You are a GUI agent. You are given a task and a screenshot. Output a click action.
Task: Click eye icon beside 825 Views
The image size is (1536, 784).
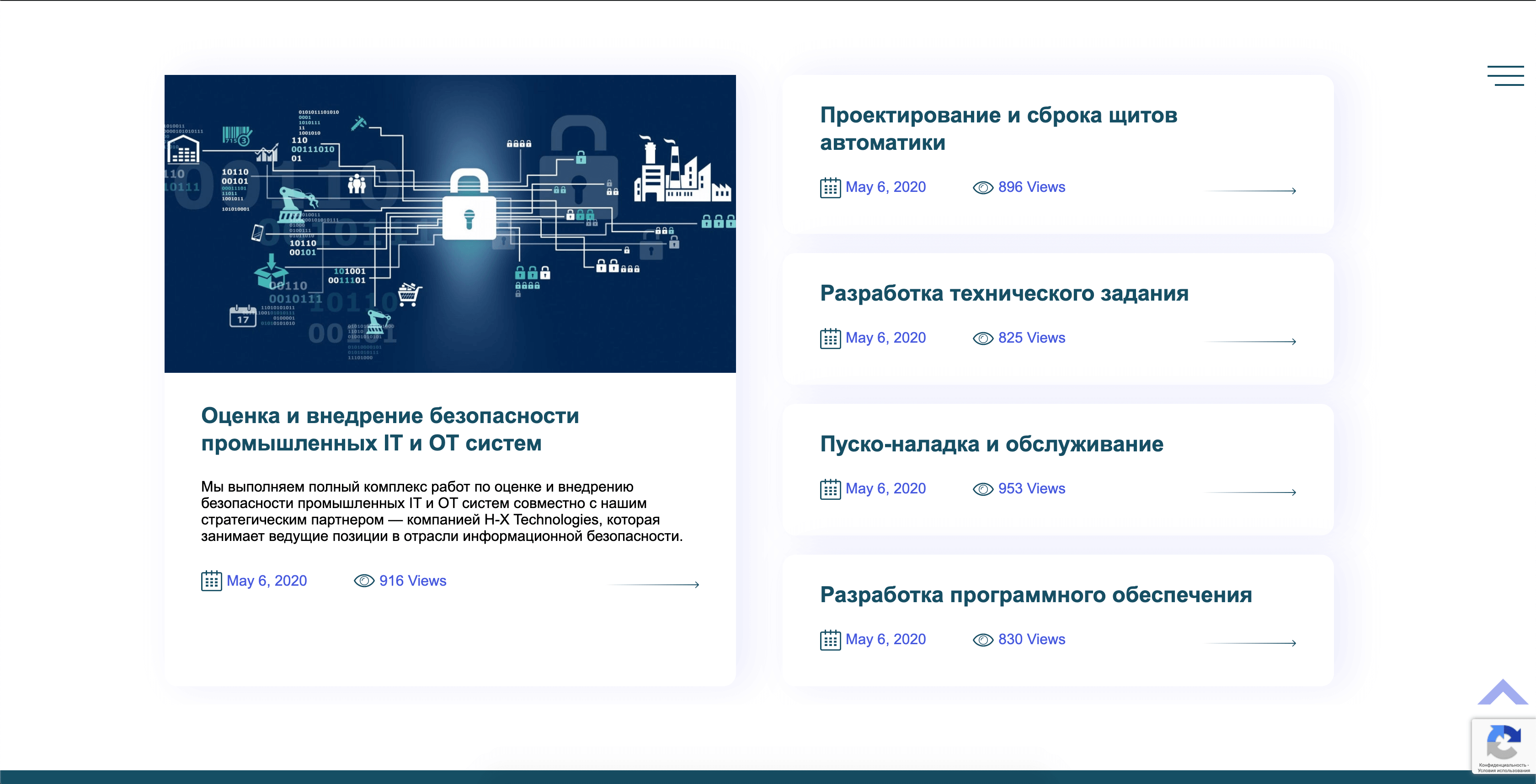click(x=983, y=339)
